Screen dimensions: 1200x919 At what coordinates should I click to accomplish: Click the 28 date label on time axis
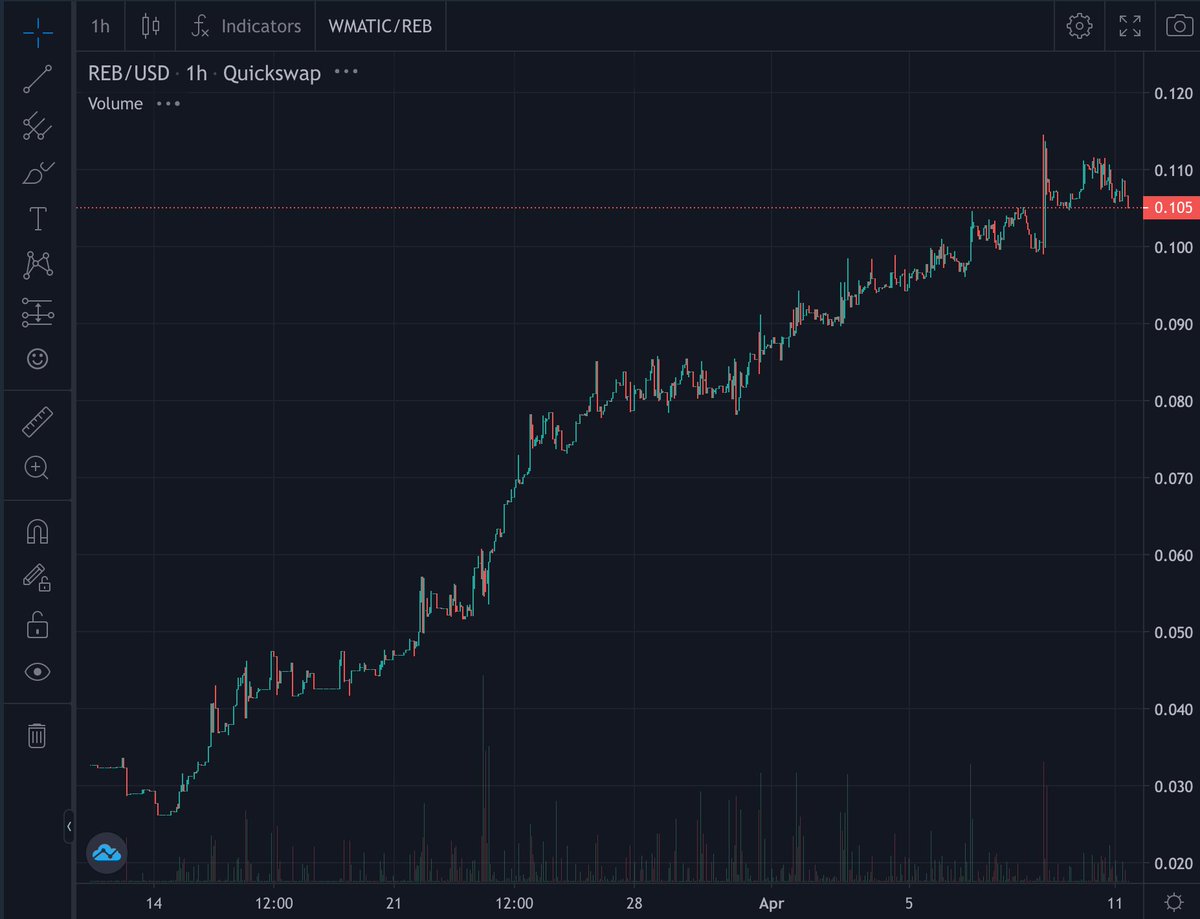[x=634, y=902]
